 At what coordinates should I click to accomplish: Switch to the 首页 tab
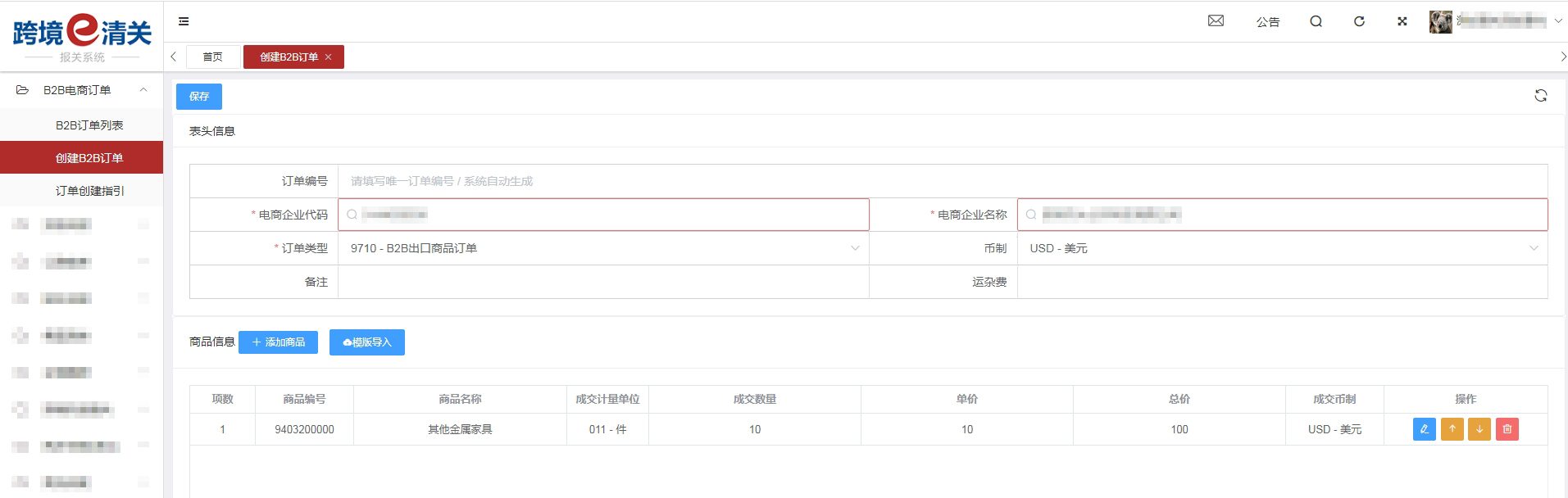tap(213, 57)
